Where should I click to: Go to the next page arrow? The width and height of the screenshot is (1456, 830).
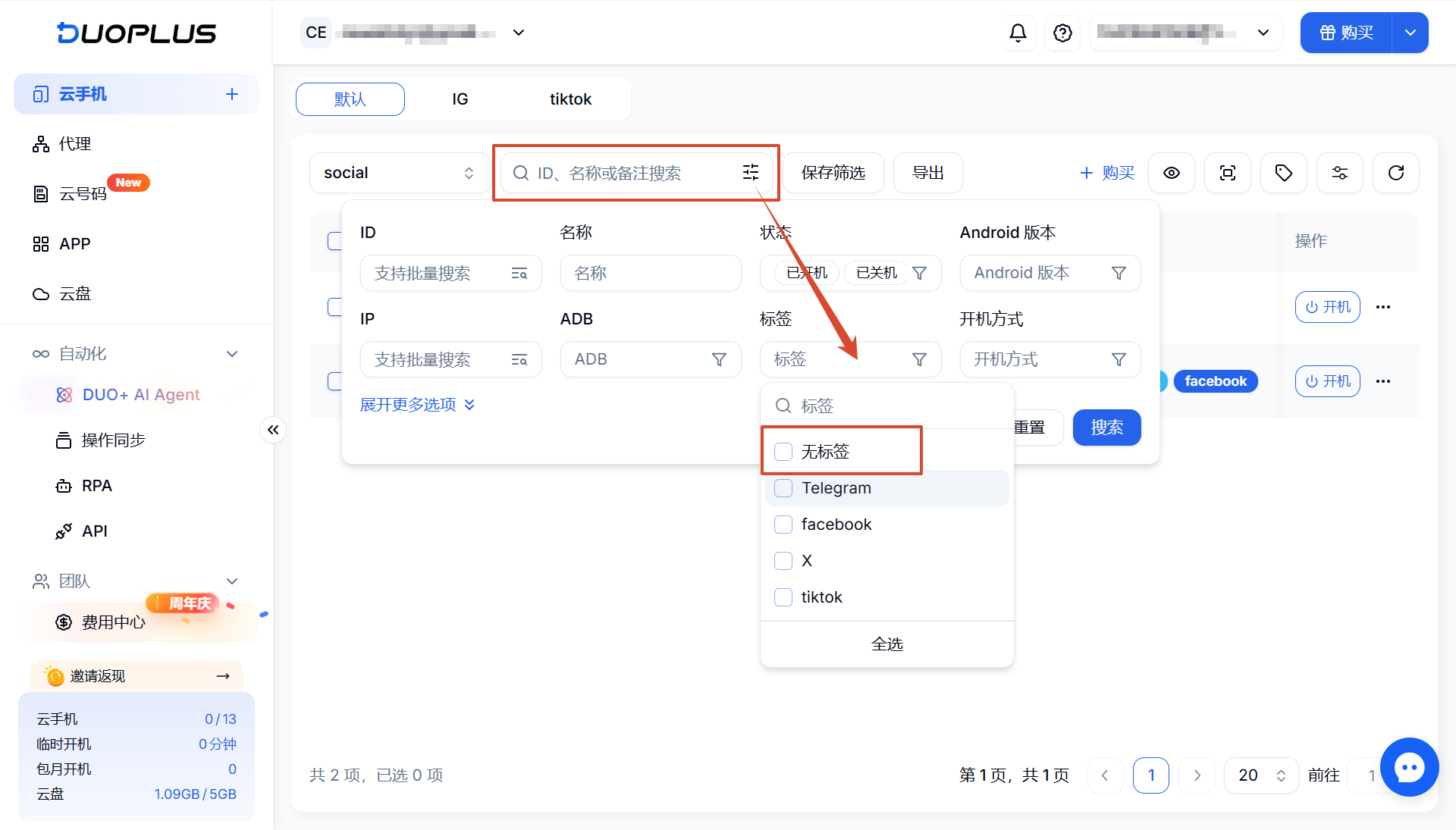(x=1197, y=775)
